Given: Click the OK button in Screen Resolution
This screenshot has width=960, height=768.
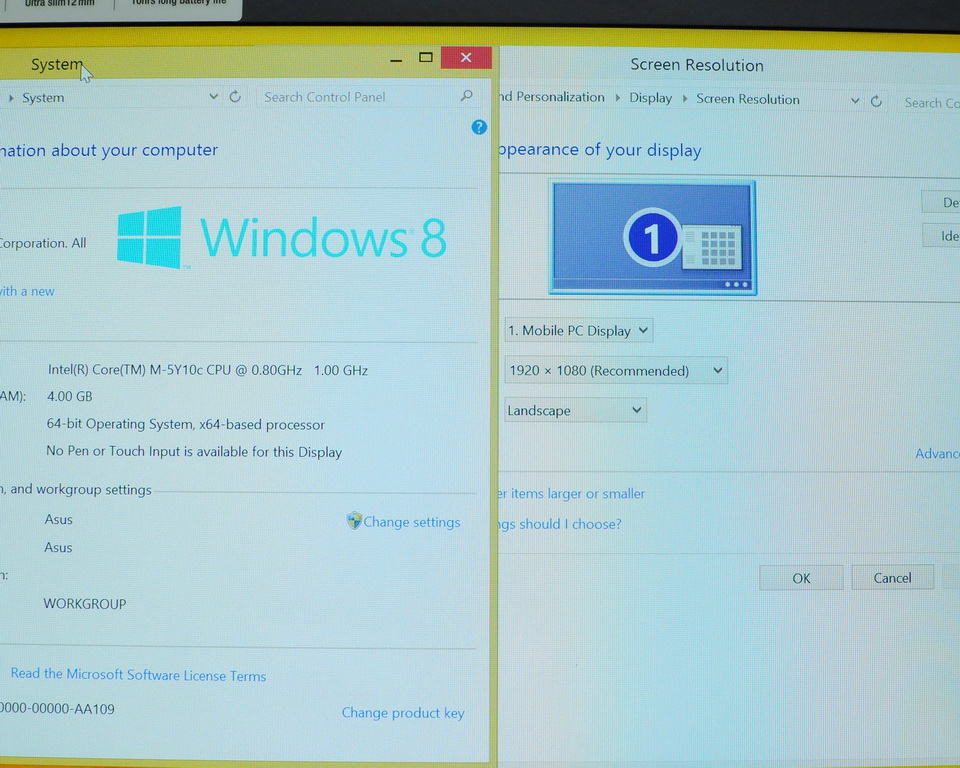Looking at the screenshot, I should click(x=801, y=578).
